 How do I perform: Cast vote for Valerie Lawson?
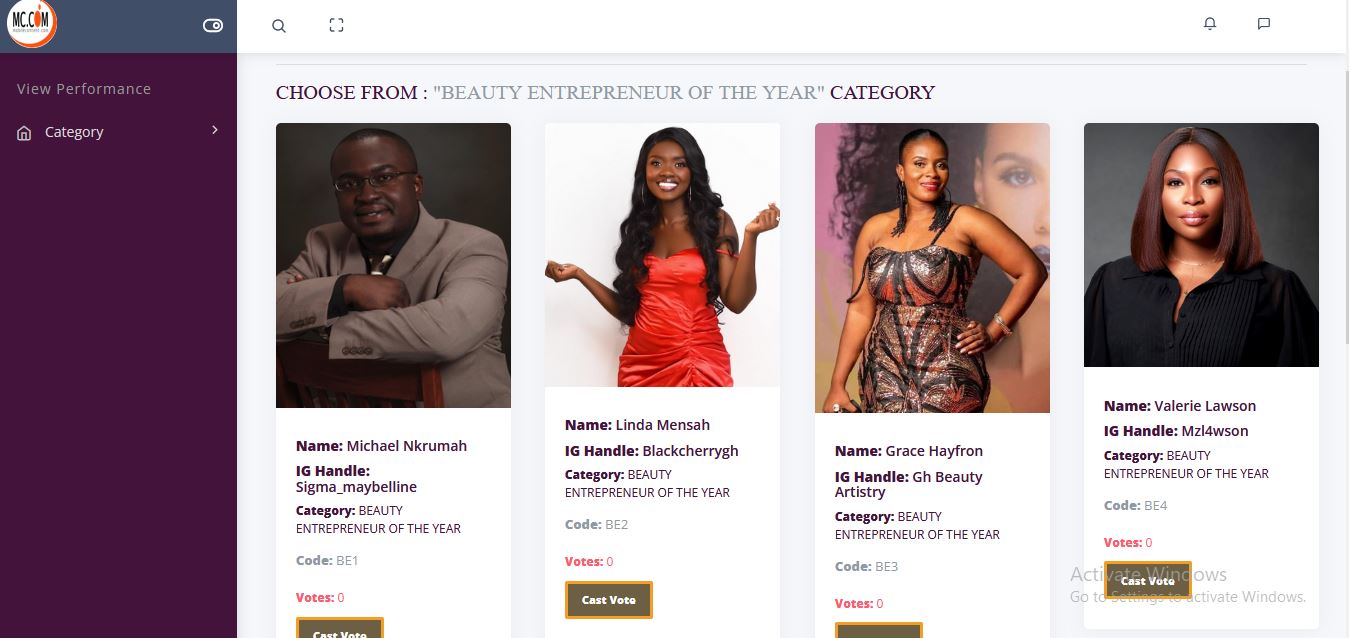(1148, 580)
